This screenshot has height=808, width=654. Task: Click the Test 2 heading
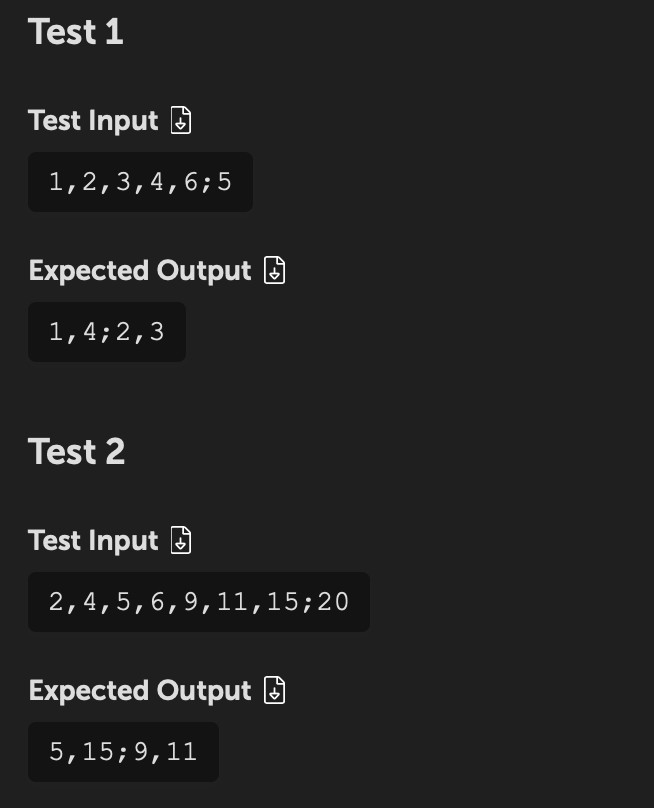76,452
